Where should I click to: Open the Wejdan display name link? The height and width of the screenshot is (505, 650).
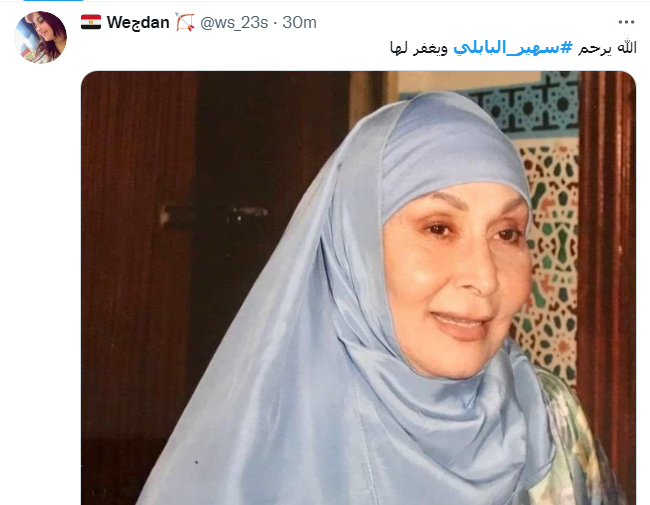click(138, 22)
